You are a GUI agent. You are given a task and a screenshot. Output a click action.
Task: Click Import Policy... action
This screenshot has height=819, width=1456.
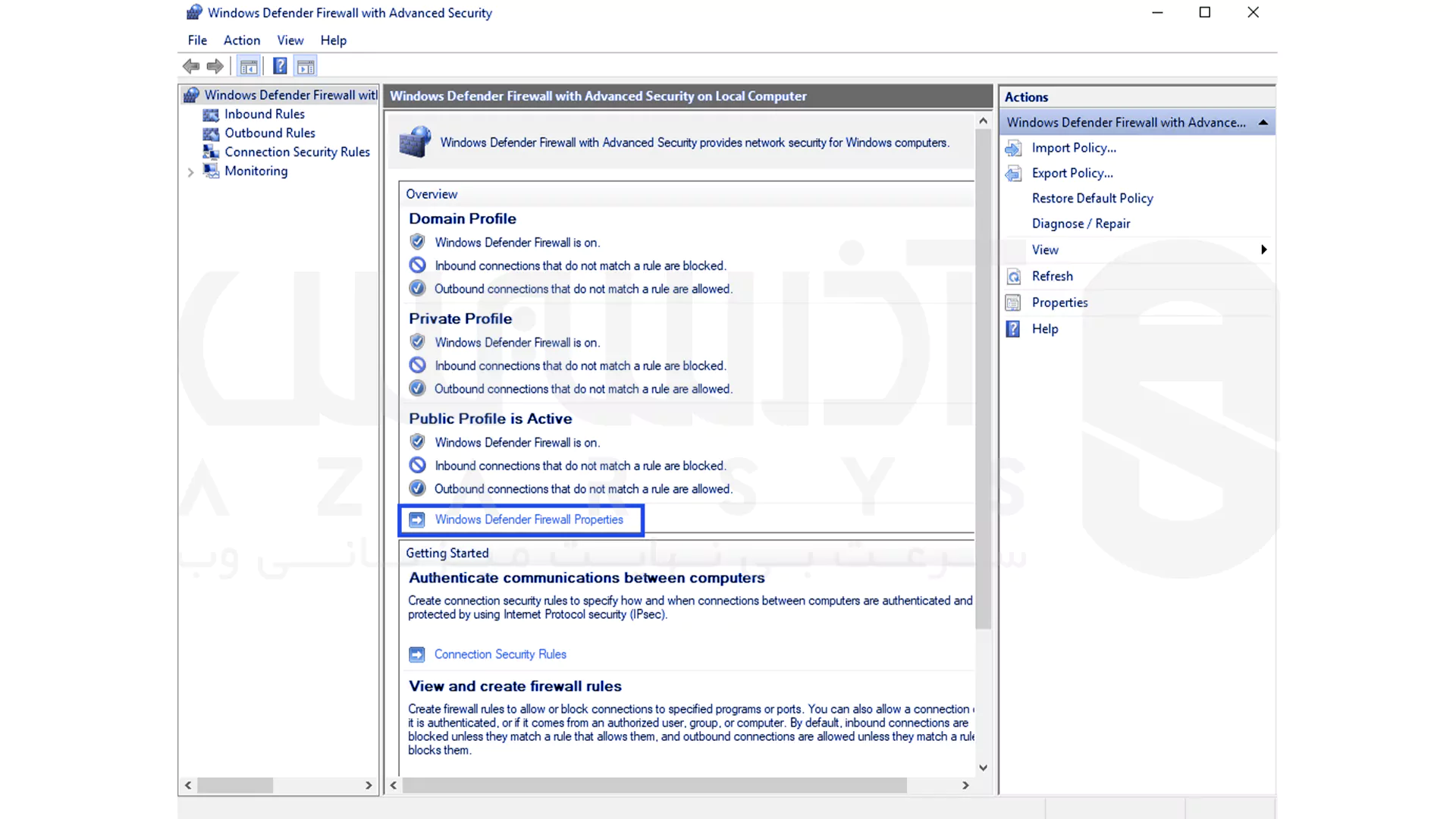(x=1074, y=148)
